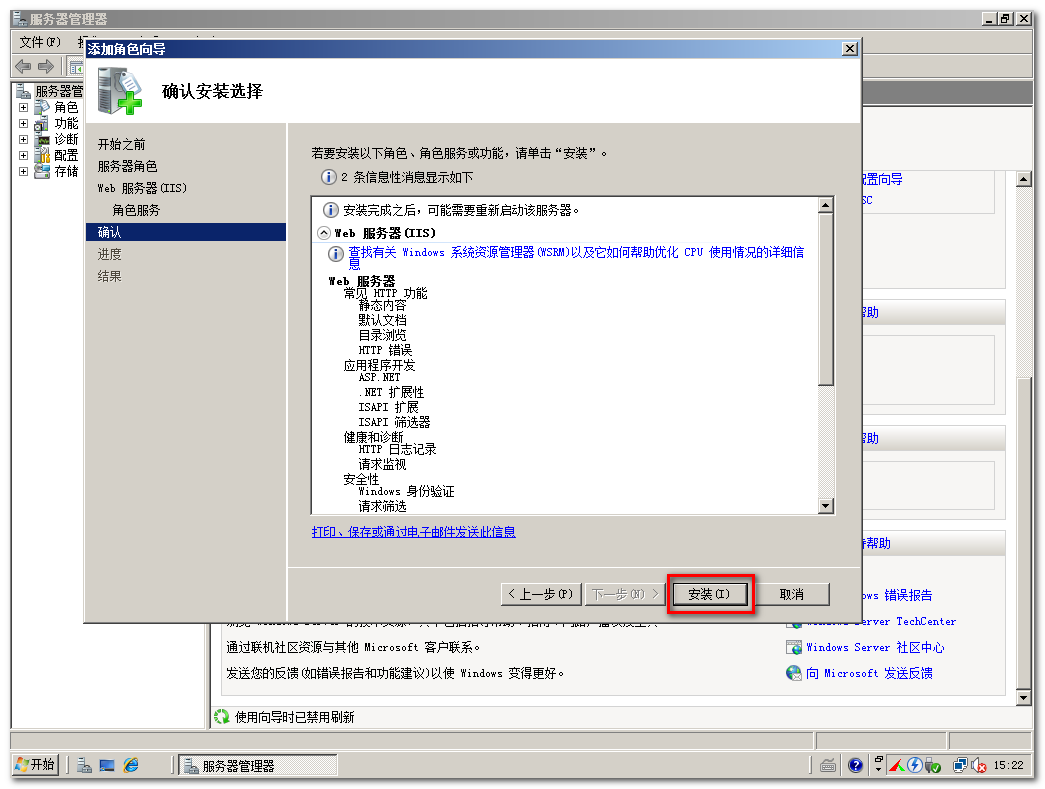Click the info icon beside the WSRM link
Viewport: 1045px width, 789px height.
pyautogui.click(x=335, y=254)
